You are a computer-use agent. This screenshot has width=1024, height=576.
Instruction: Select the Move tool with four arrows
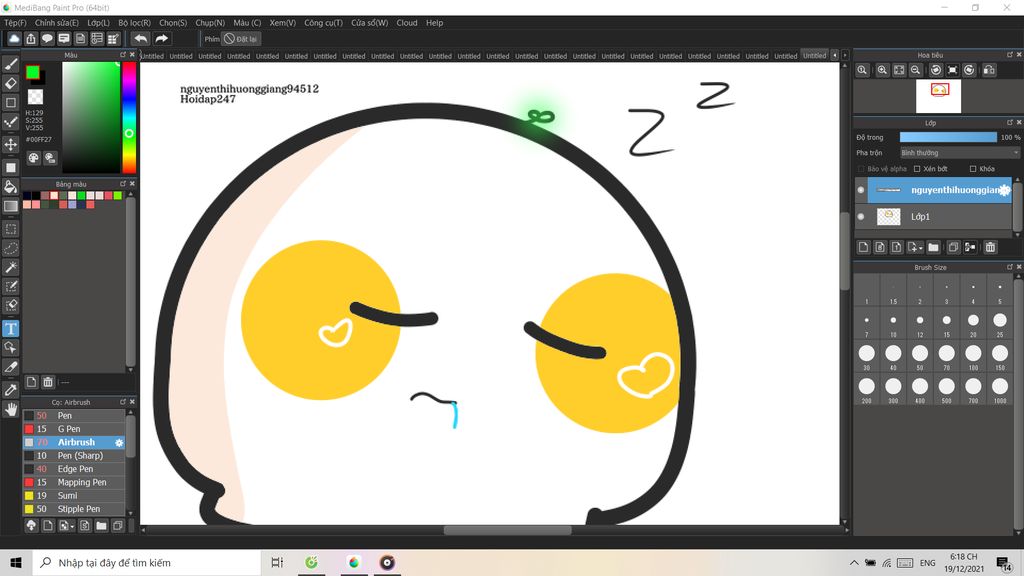[10, 144]
